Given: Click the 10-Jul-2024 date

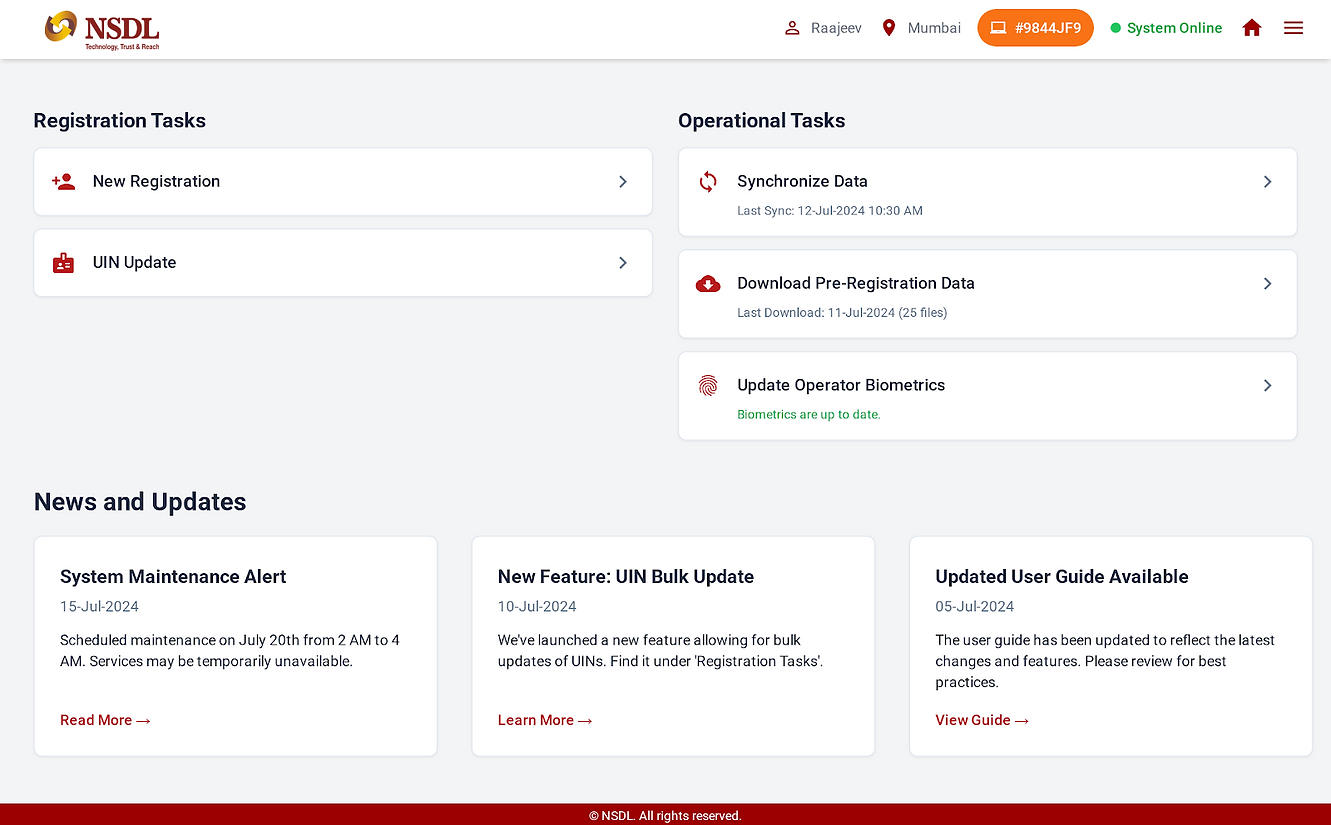Looking at the screenshot, I should pos(537,607).
